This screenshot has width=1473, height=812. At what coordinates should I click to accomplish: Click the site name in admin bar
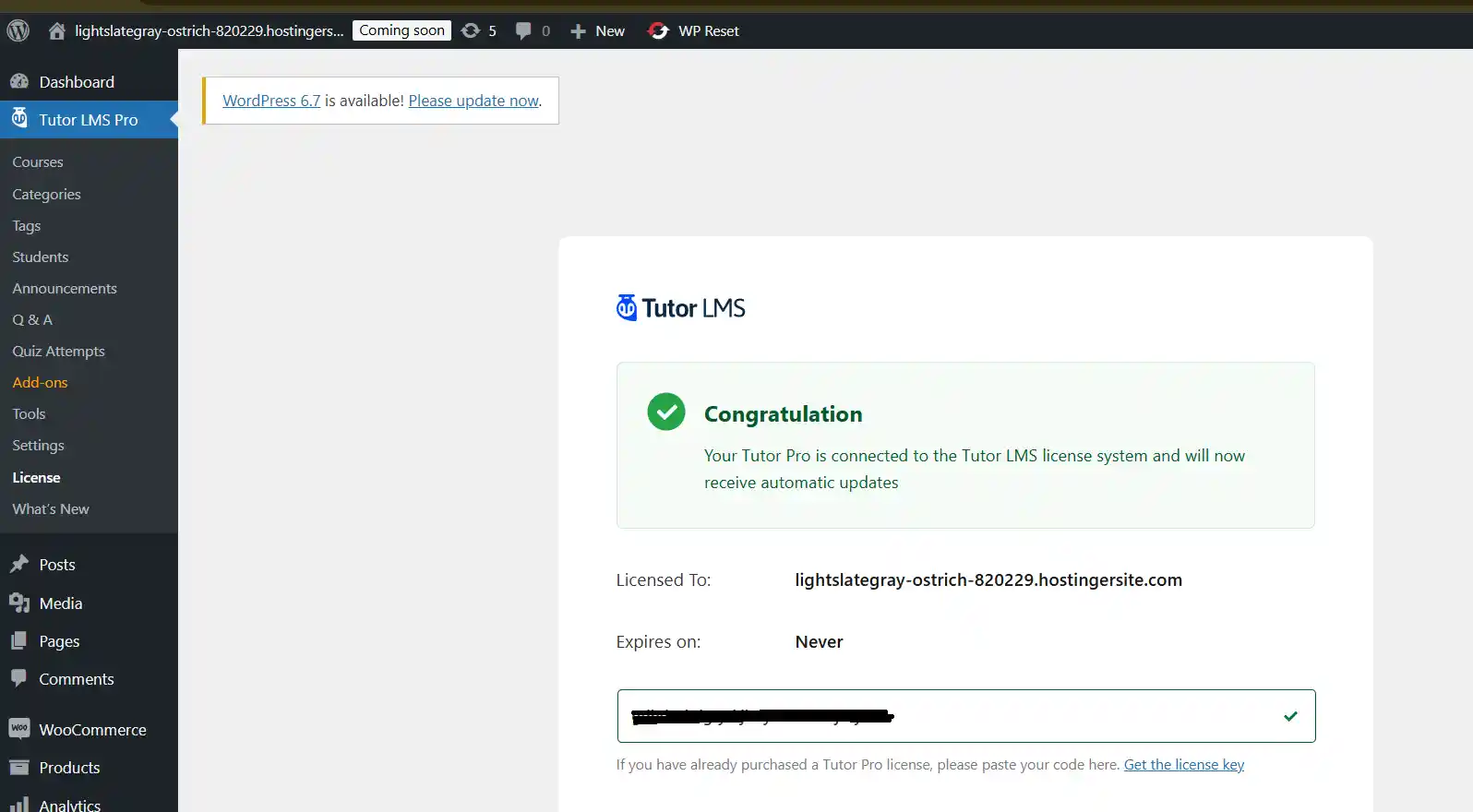(209, 30)
